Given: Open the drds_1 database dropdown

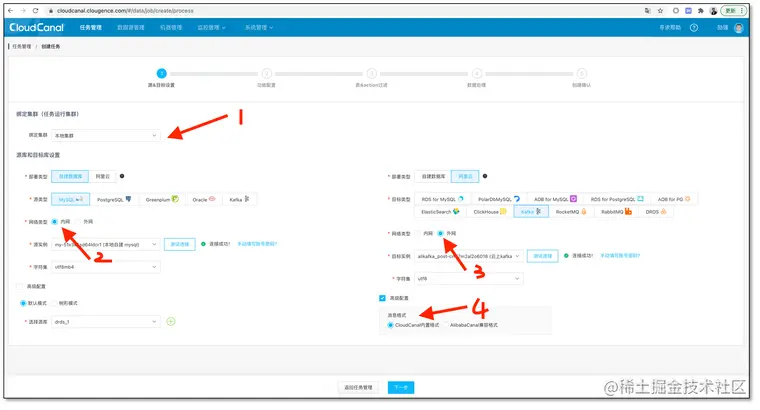Looking at the screenshot, I should coord(106,321).
